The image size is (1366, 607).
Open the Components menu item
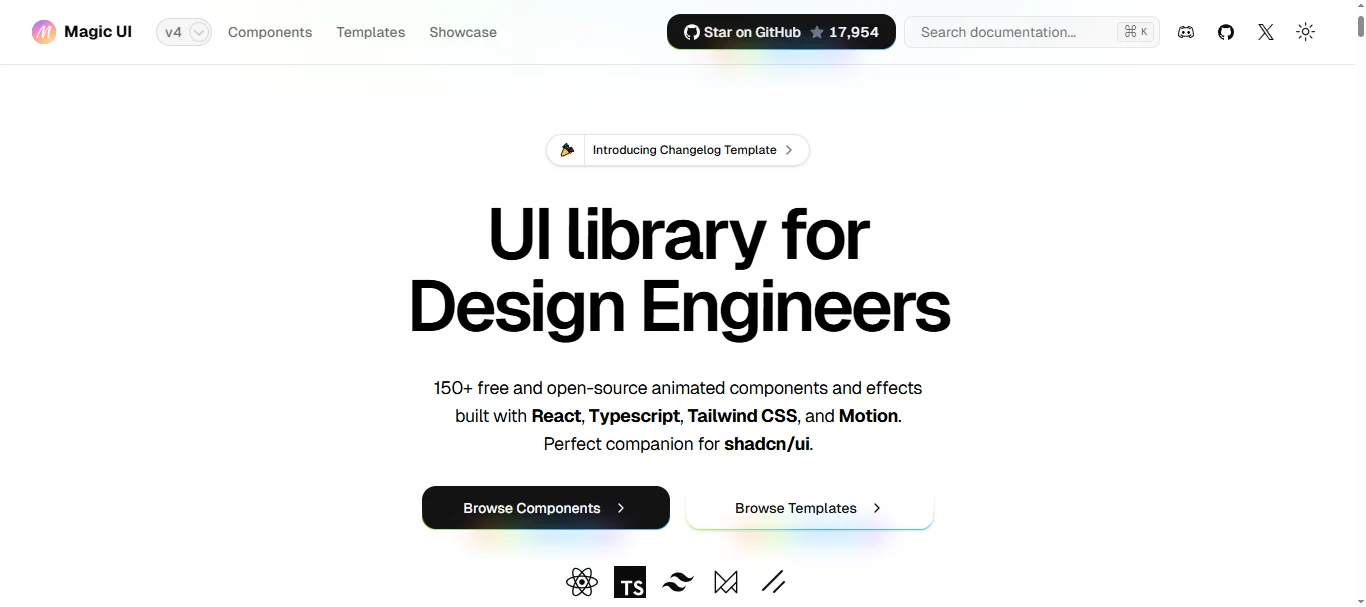click(x=269, y=32)
